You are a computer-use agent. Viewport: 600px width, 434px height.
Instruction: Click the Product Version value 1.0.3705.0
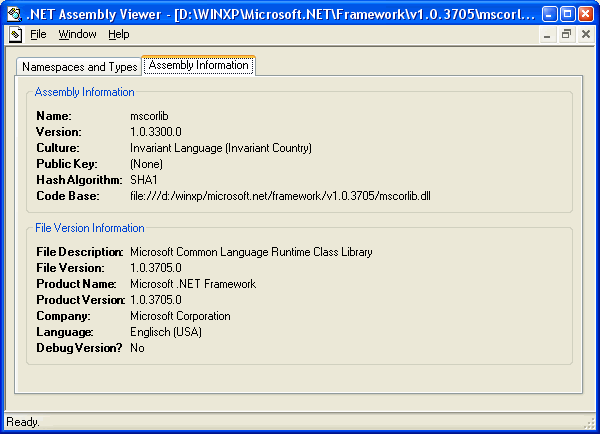[156, 300]
